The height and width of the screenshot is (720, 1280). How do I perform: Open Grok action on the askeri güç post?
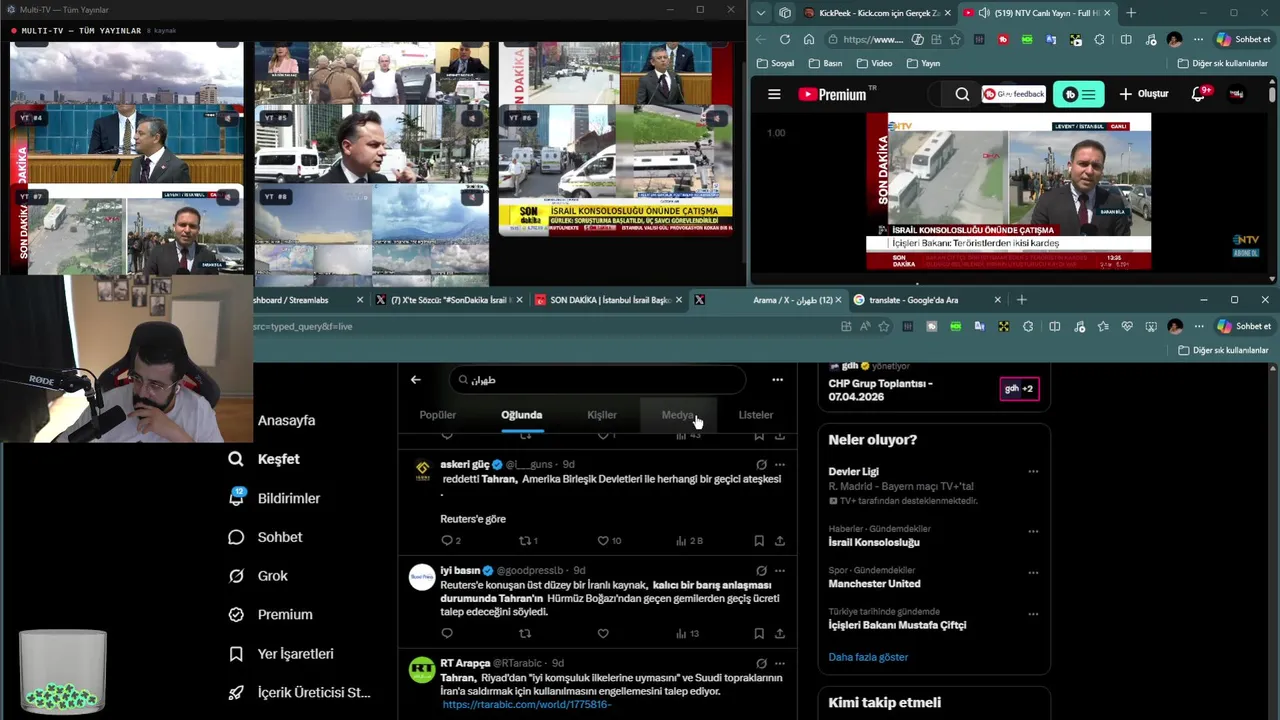pyautogui.click(x=761, y=465)
